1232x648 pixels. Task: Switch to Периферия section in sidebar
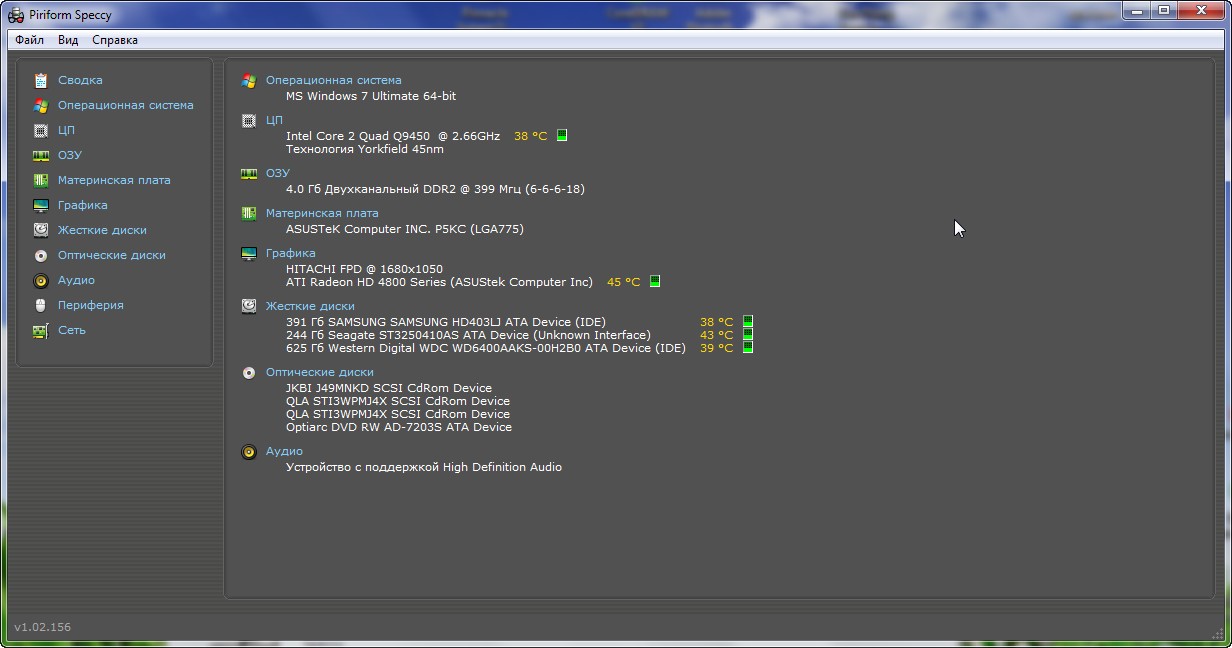pos(91,305)
